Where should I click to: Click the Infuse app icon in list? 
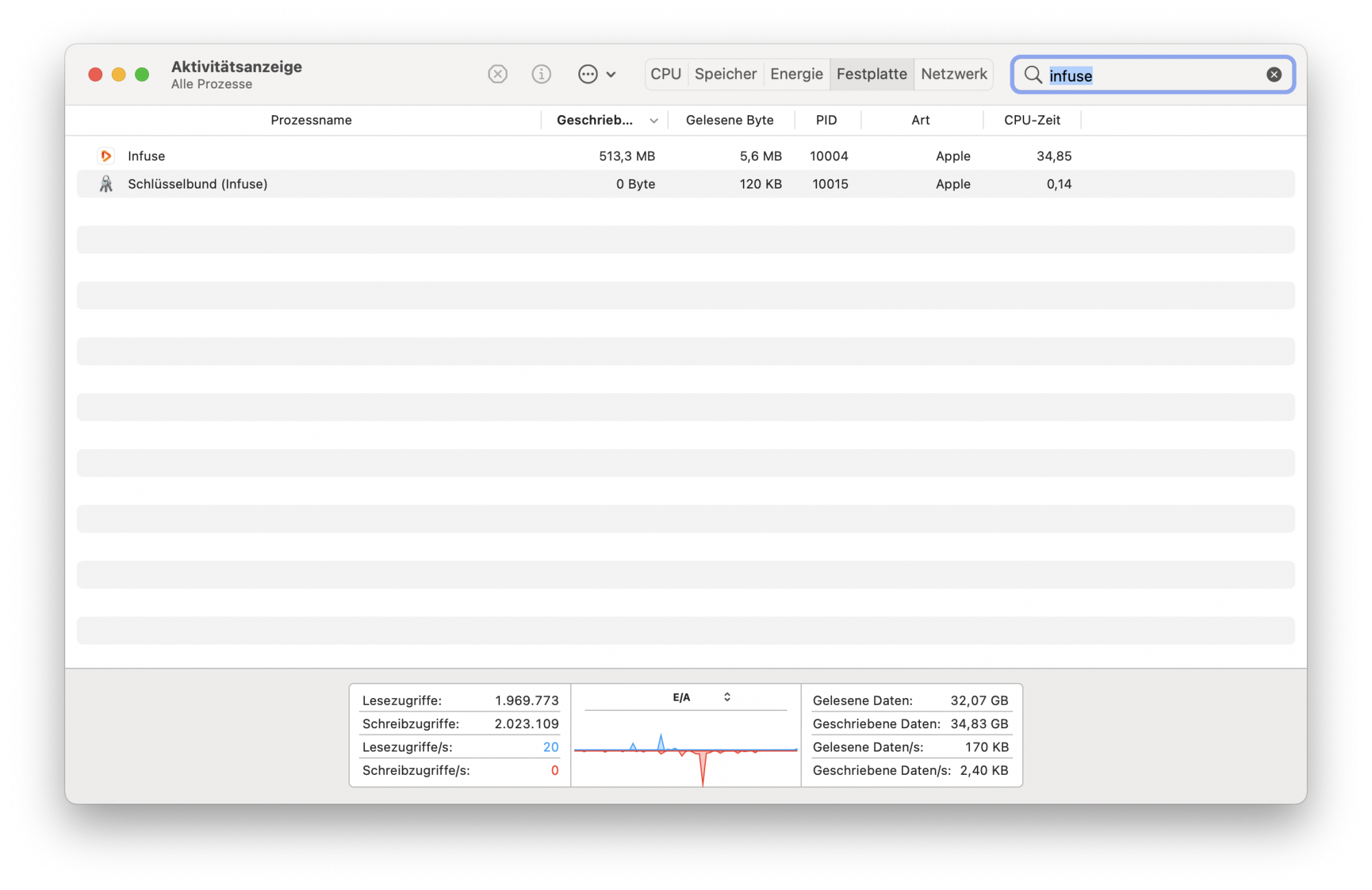click(x=106, y=156)
